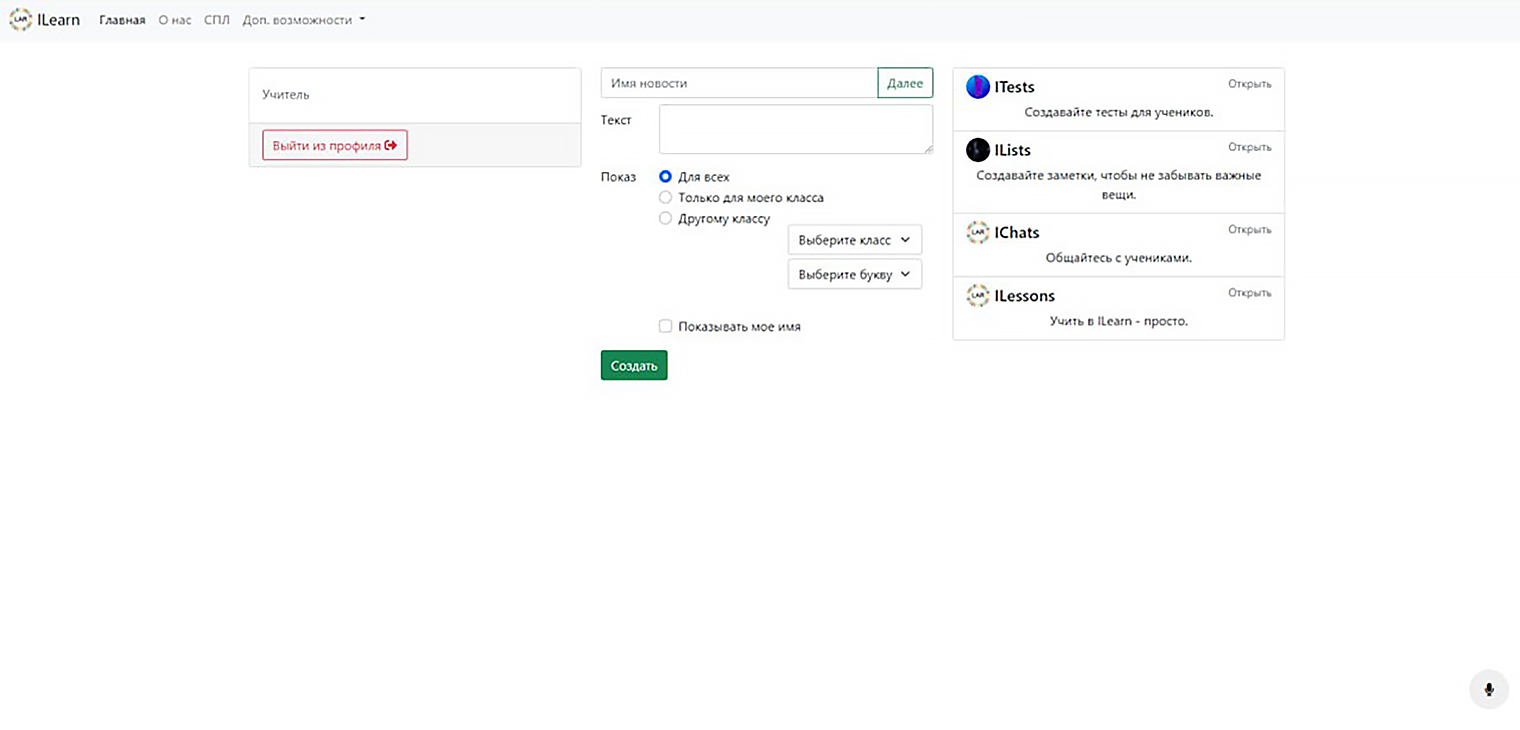Click 'Открыть' link for ITests

click(1250, 84)
